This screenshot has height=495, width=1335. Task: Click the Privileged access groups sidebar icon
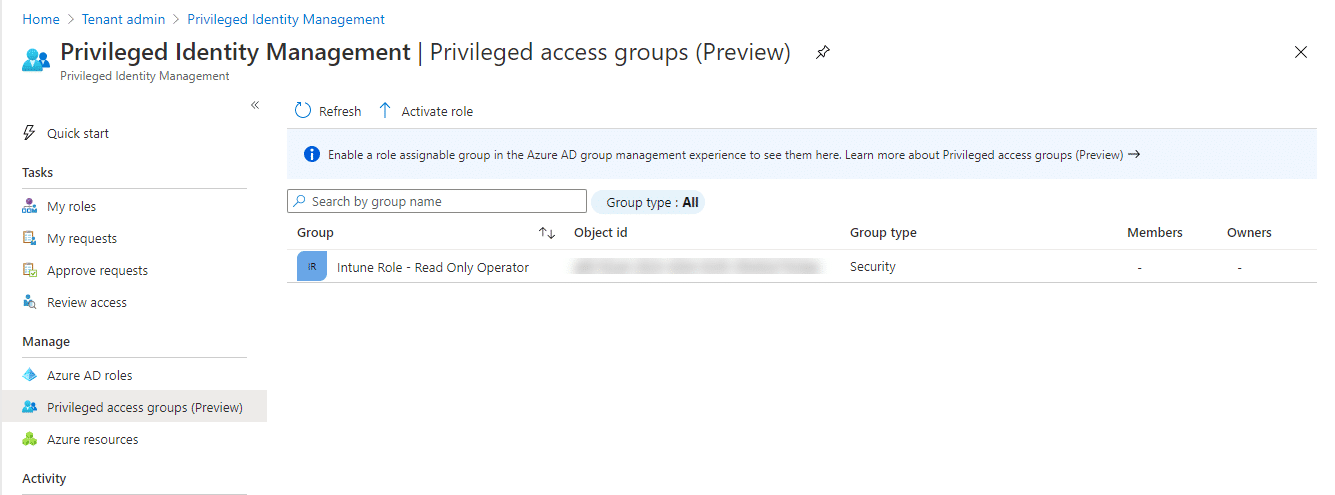(x=29, y=407)
